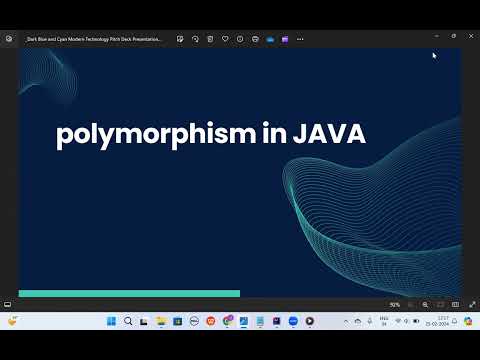Open the ENG IN language switcher
Viewport: 480px width, 360px height.
pos(384,321)
